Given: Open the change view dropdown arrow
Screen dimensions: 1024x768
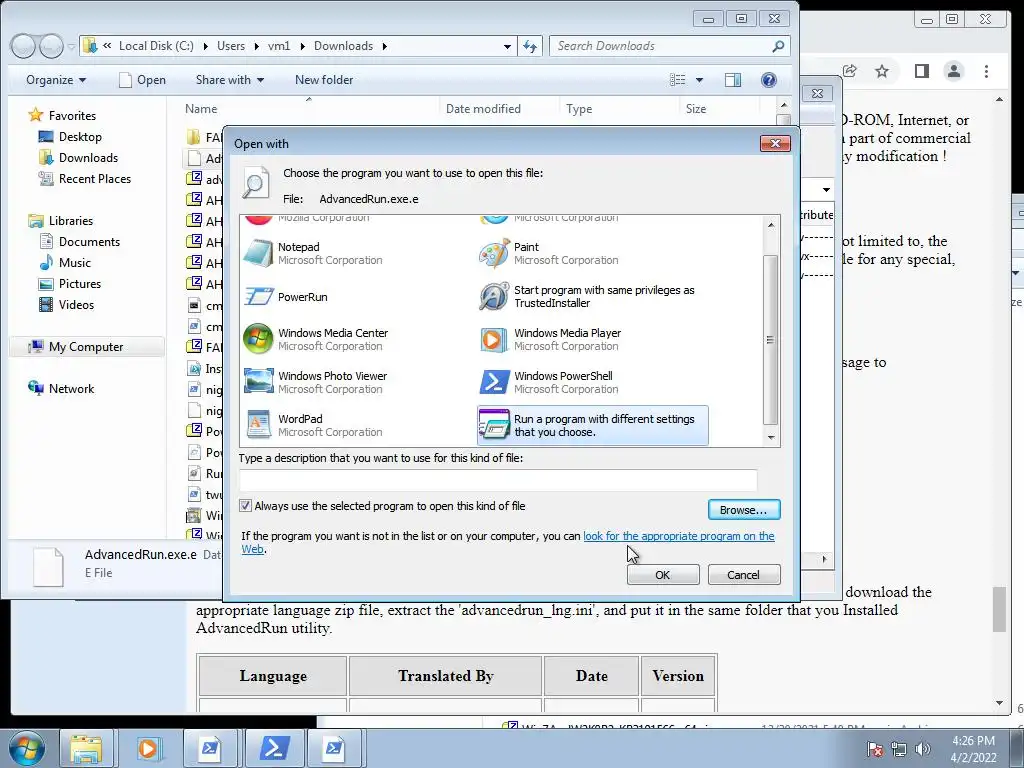Looking at the screenshot, I should (x=699, y=80).
